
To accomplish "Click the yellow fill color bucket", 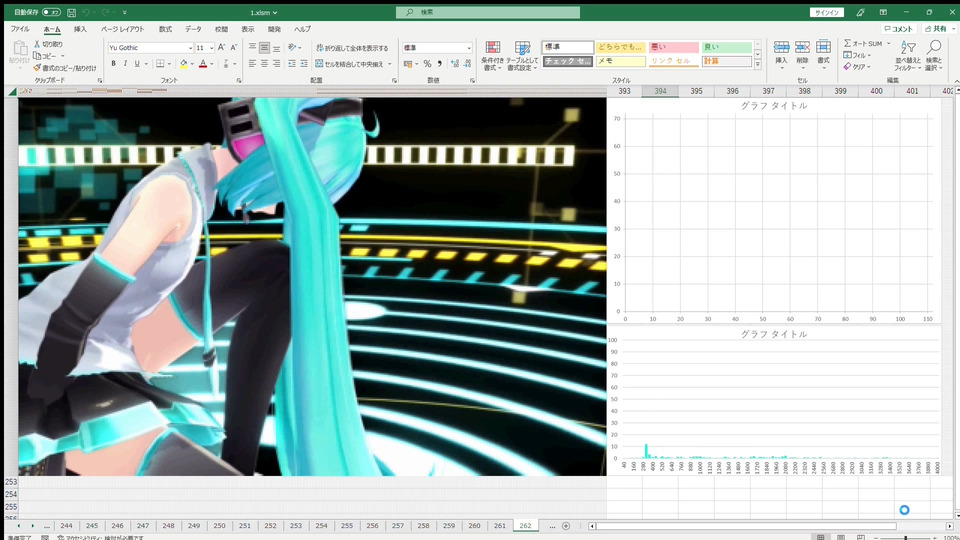I will [183, 64].
